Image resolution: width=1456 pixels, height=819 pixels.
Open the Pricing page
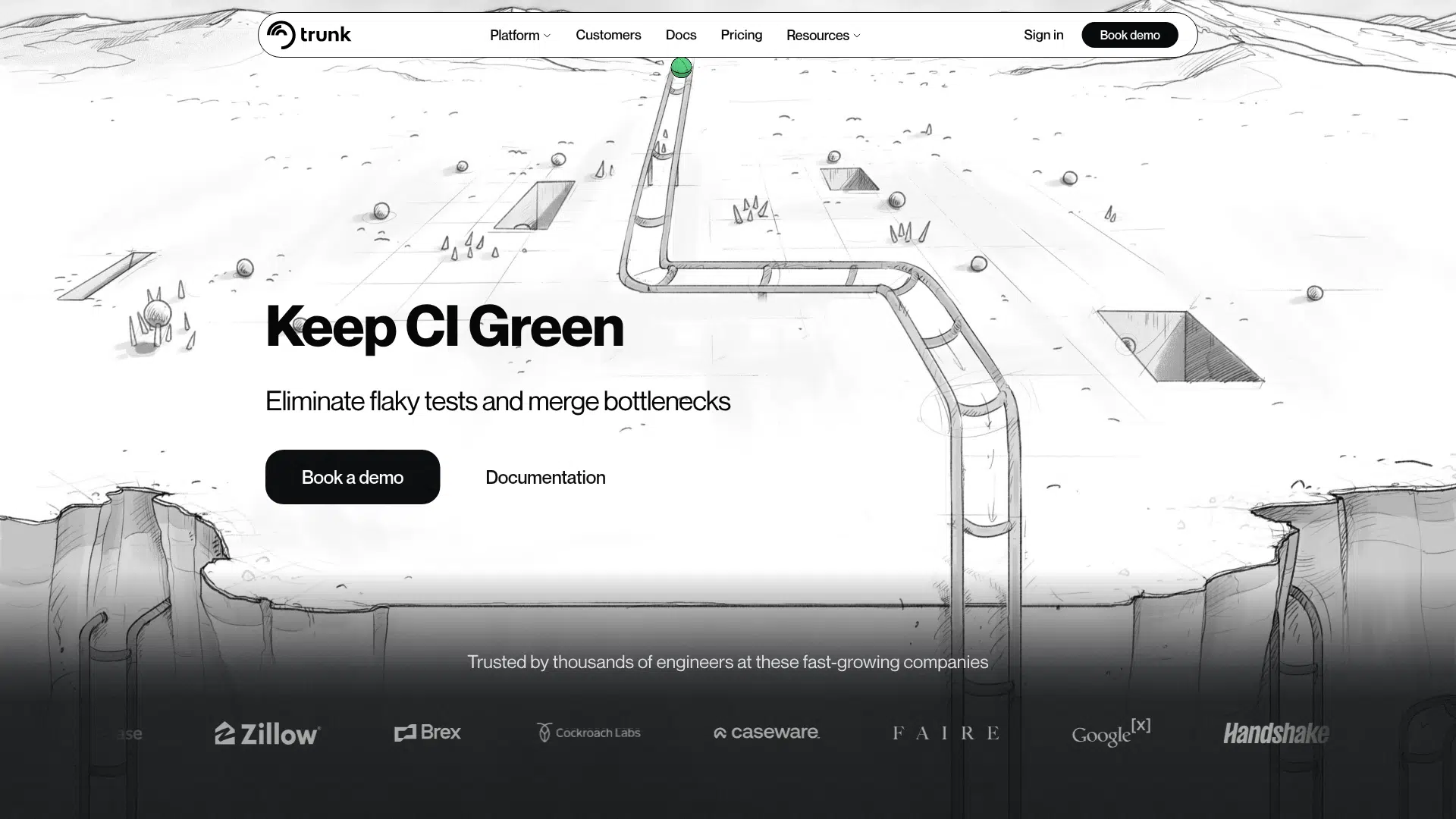point(742,35)
